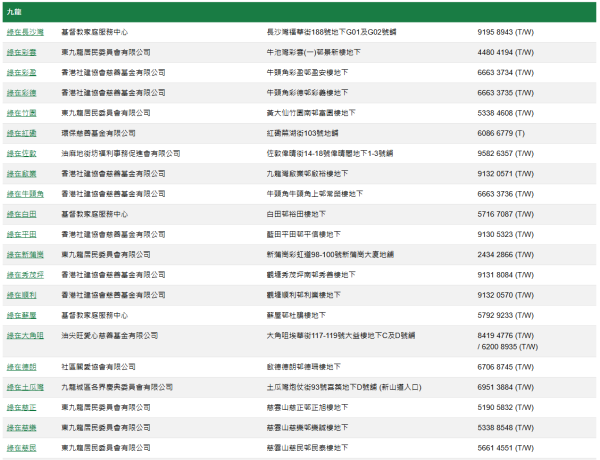Viewport: 600px width, 460px height.
Task: Open the 綠在平田 link
Action: click(x=21, y=235)
